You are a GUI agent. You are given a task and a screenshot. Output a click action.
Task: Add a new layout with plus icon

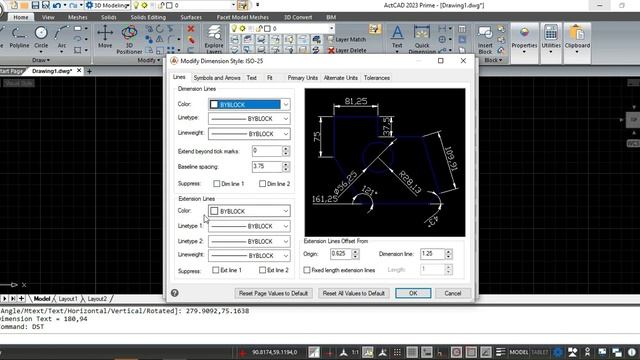(x=21, y=298)
